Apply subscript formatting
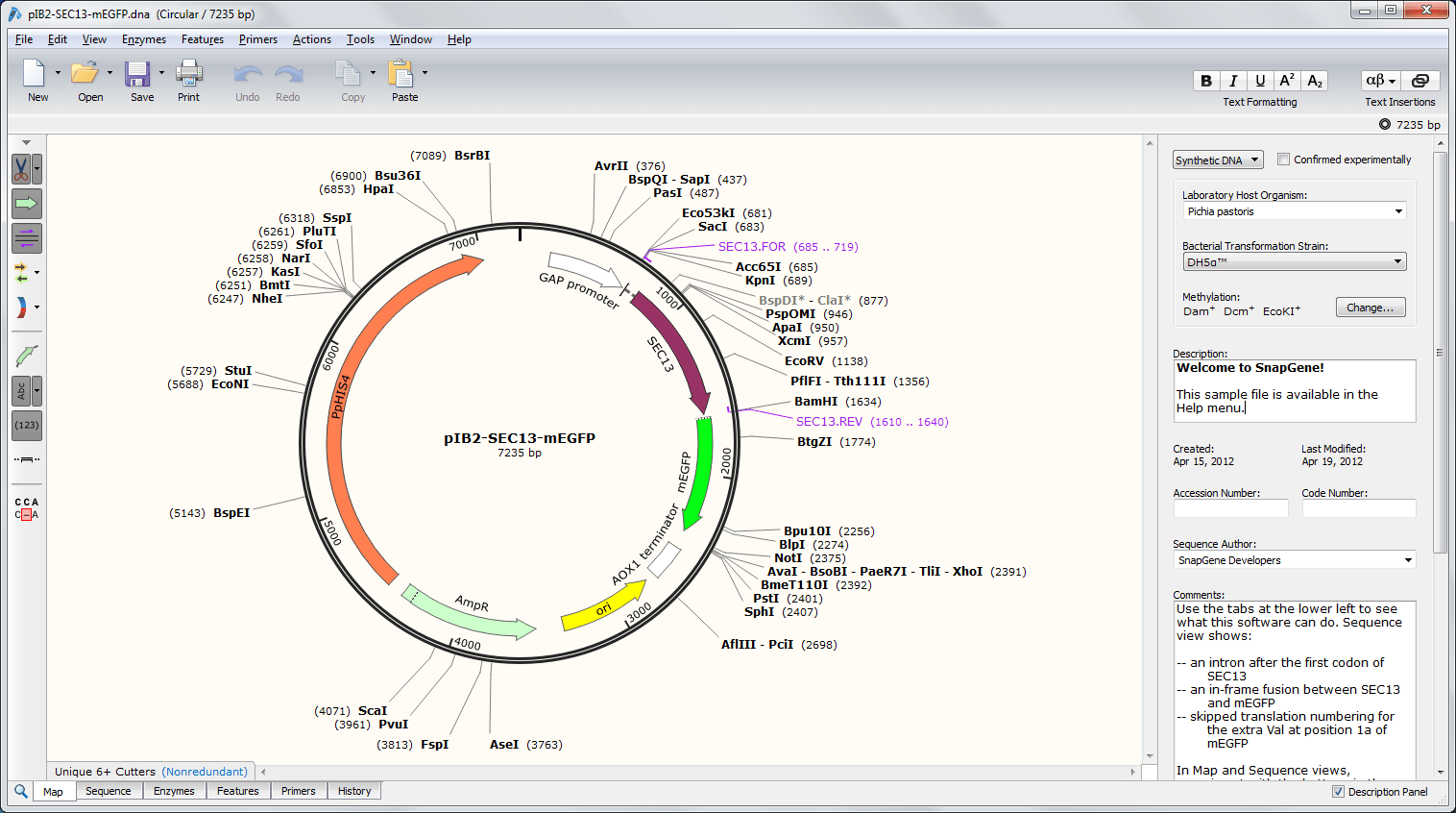The width and height of the screenshot is (1456, 813). [x=1315, y=81]
